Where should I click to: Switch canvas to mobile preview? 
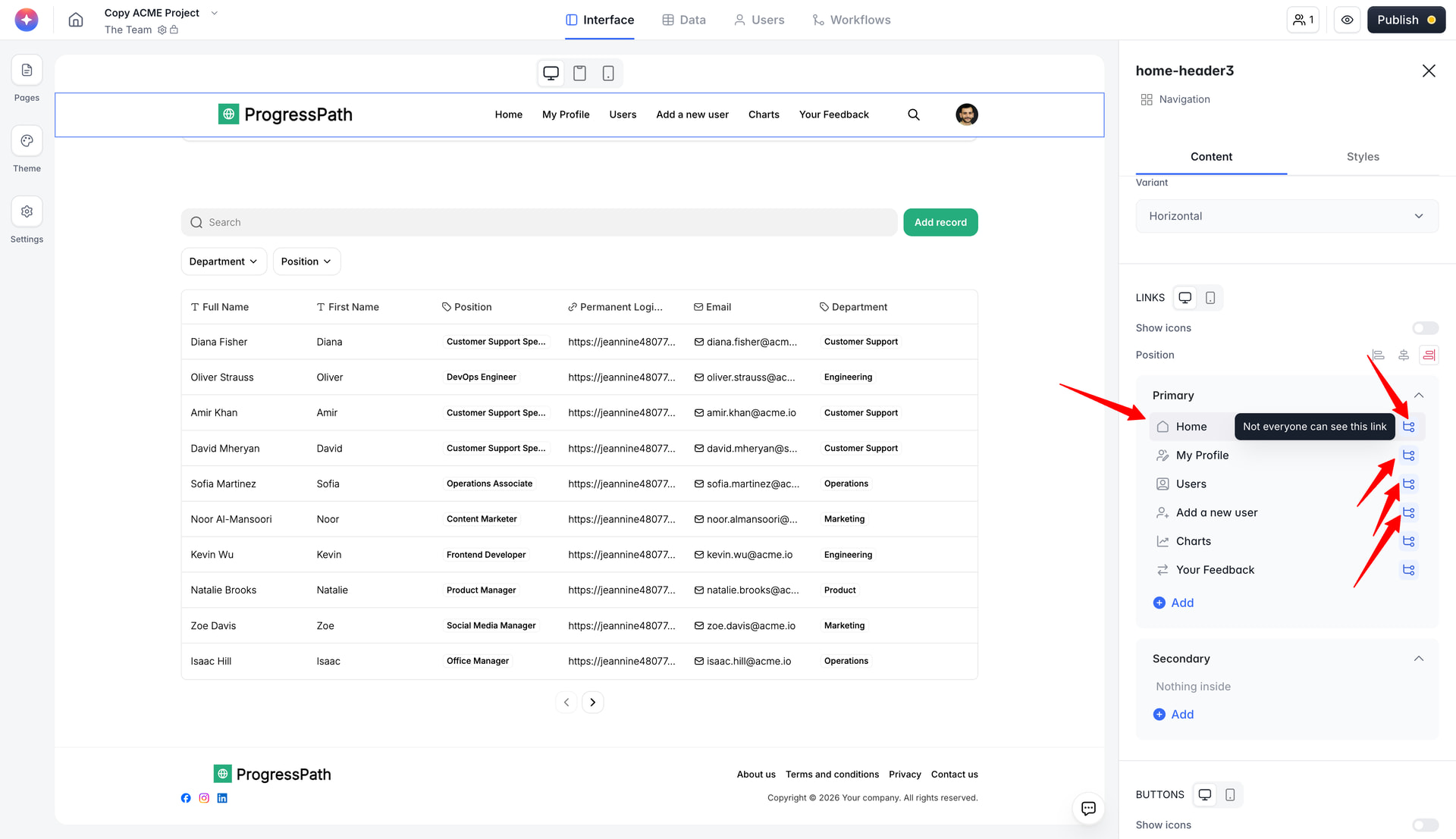tap(608, 74)
